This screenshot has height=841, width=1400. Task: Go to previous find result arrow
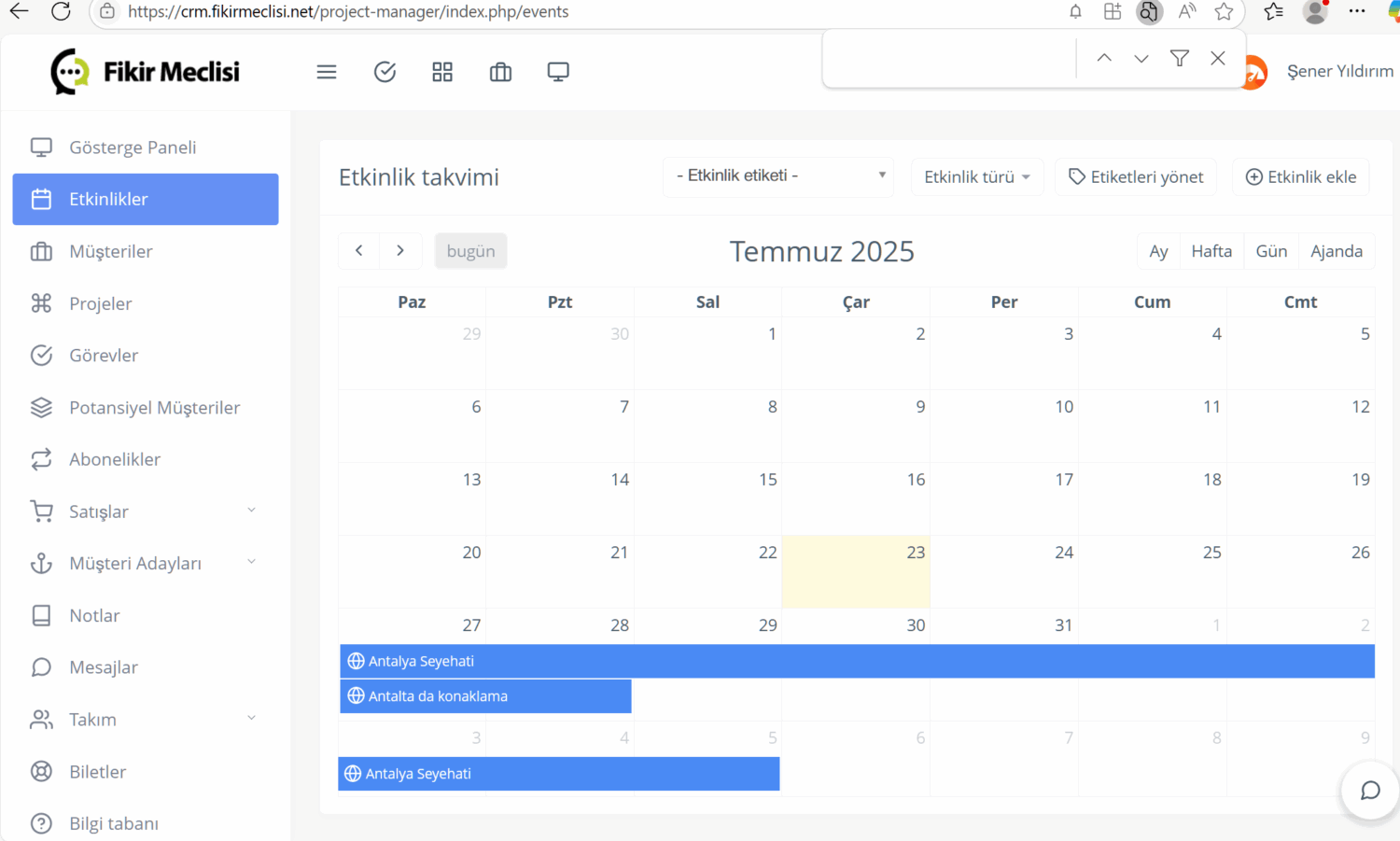click(1104, 58)
